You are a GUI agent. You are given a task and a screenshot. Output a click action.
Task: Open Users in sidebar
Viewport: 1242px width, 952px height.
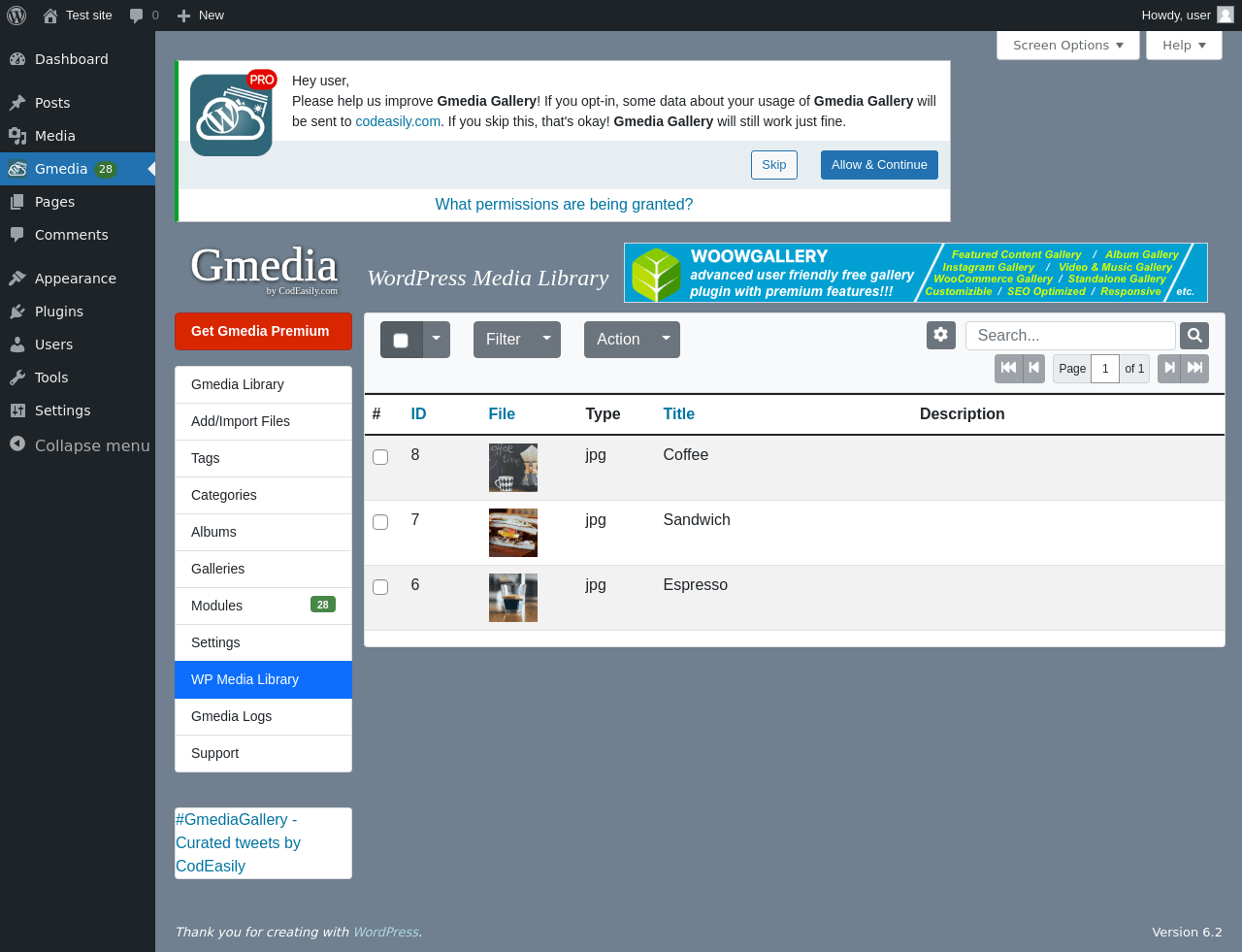78,345
